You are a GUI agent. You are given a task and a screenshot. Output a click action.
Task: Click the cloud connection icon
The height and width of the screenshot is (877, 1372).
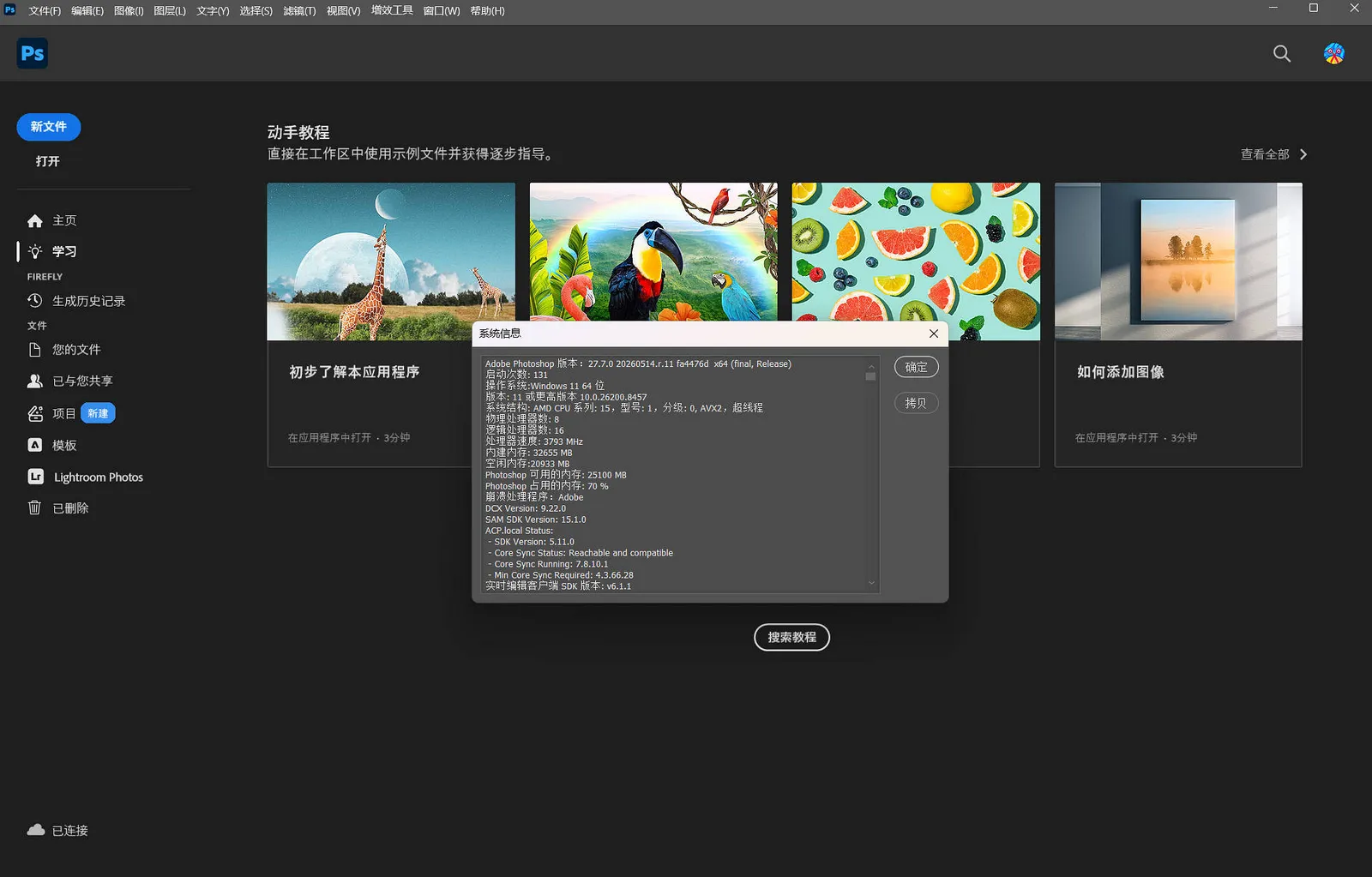click(35, 830)
